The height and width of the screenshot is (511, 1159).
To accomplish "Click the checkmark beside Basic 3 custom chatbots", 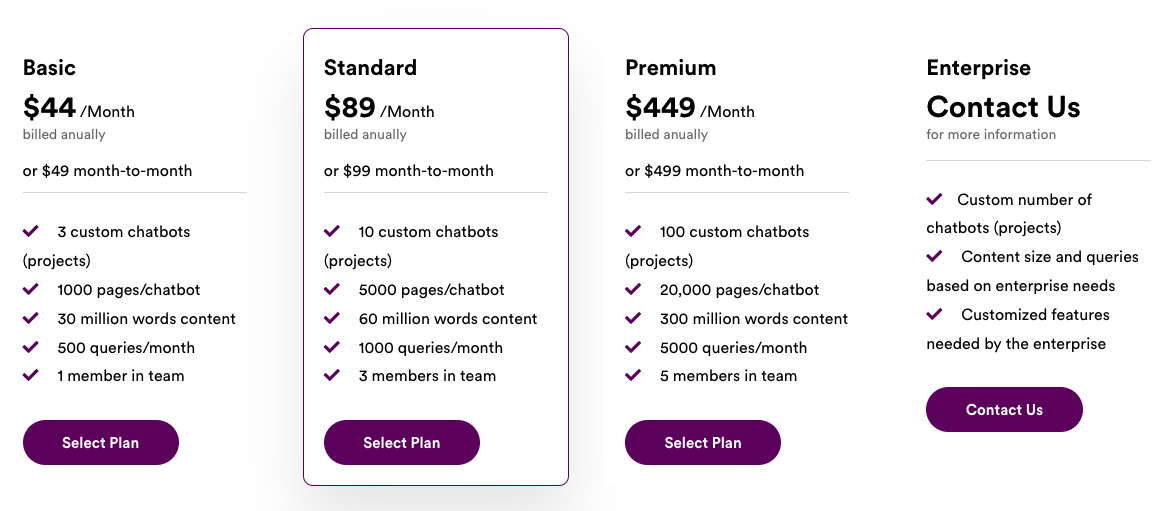I will [x=31, y=231].
